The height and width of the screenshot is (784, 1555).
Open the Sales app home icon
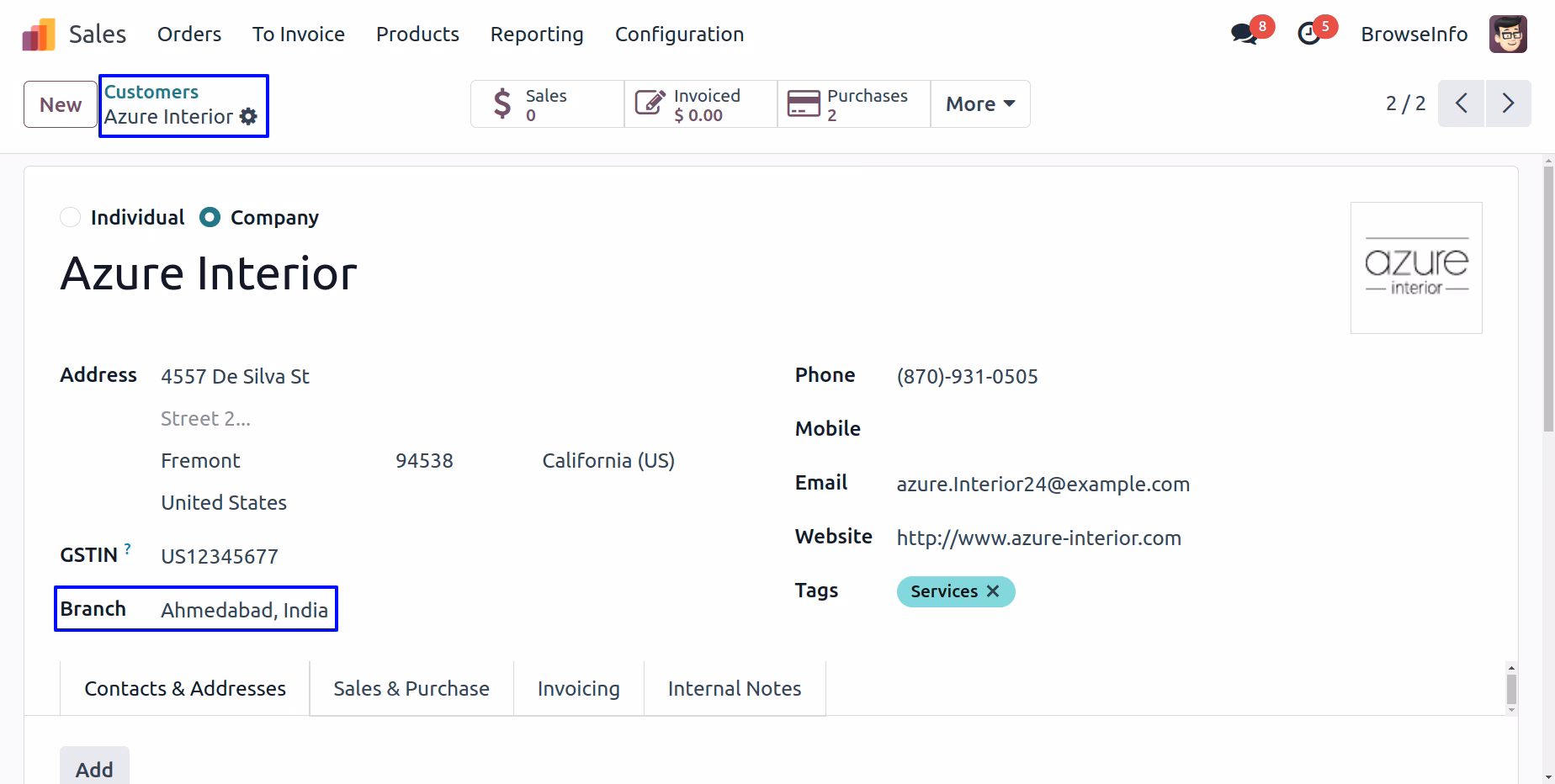39,34
